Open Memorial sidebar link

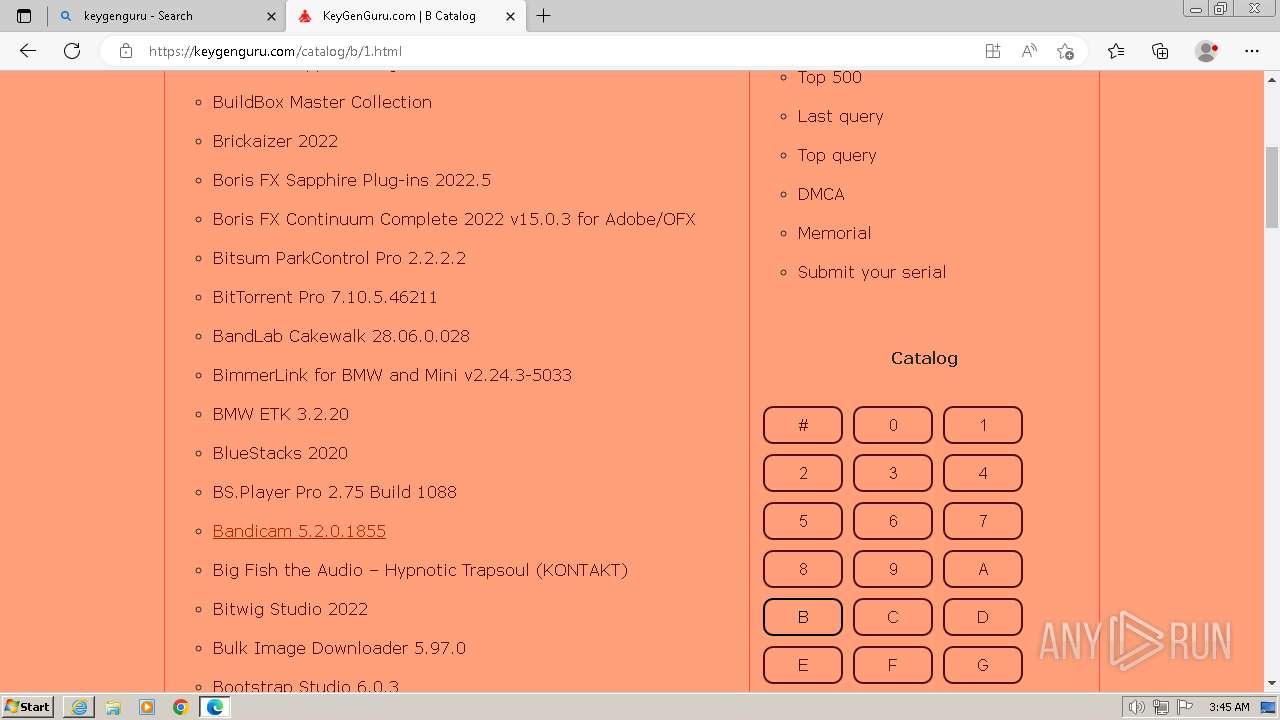(x=834, y=233)
